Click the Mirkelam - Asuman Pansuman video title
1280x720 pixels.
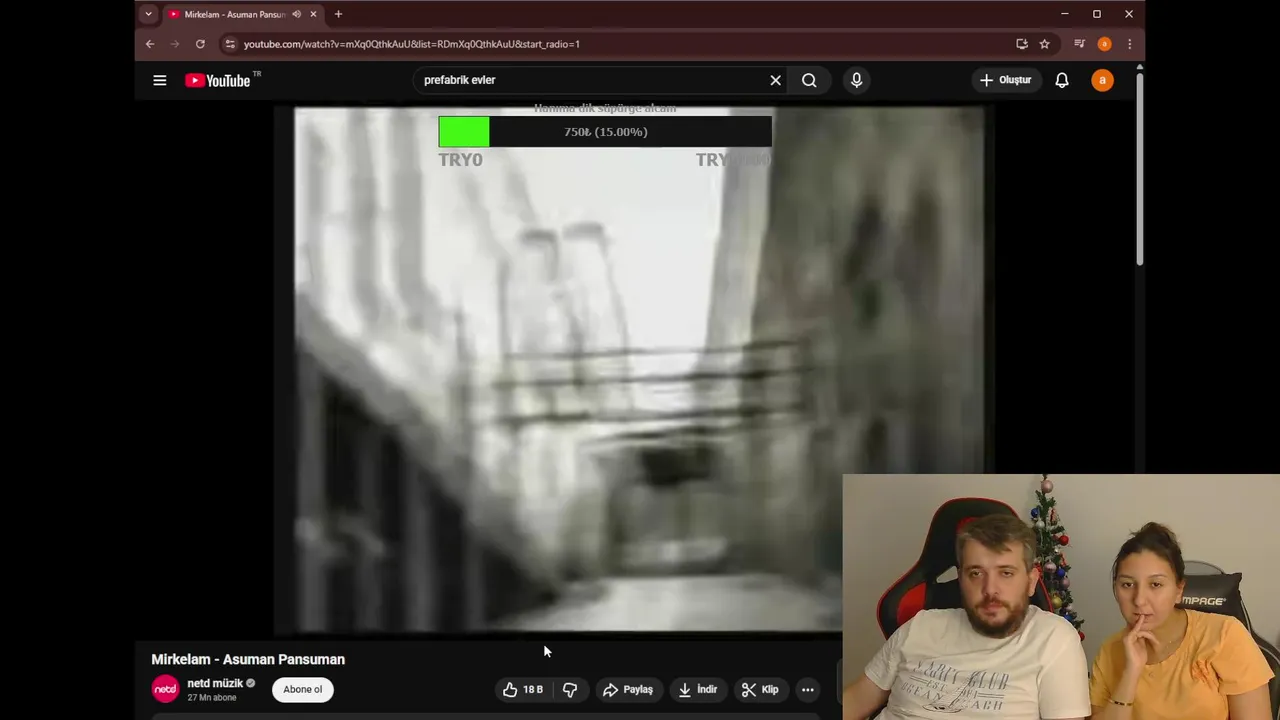click(x=248, y=659)
